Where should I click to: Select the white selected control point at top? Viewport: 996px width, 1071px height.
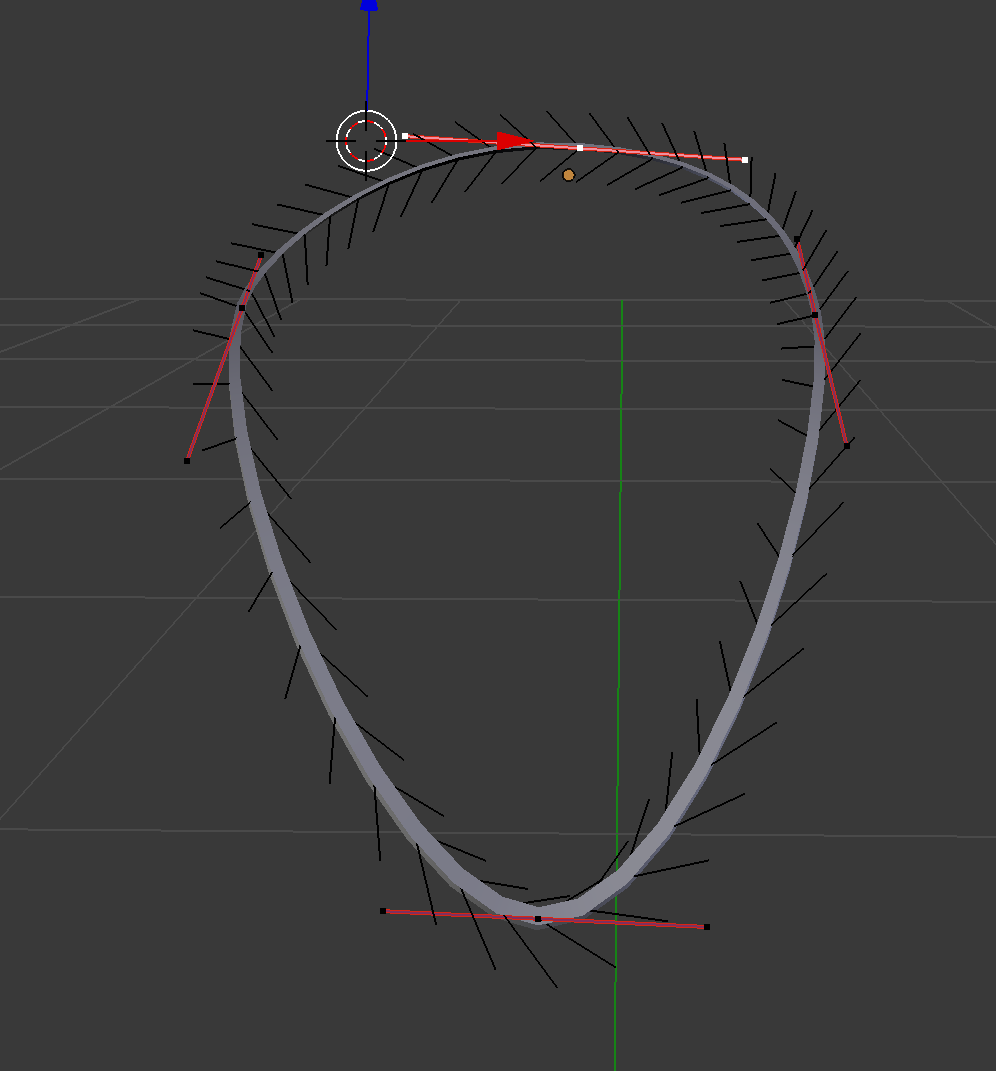coord(580,148)
